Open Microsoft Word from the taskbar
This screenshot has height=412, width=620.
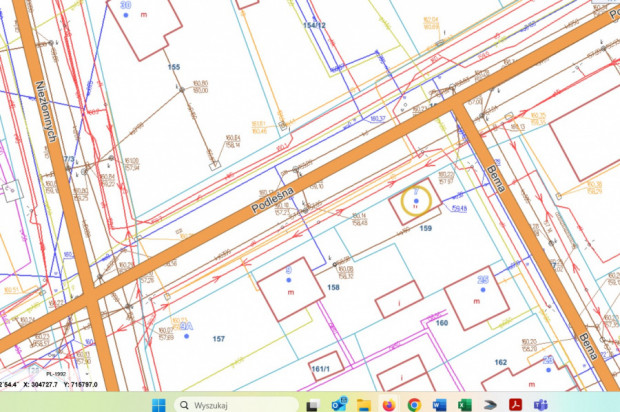point(440,405)
